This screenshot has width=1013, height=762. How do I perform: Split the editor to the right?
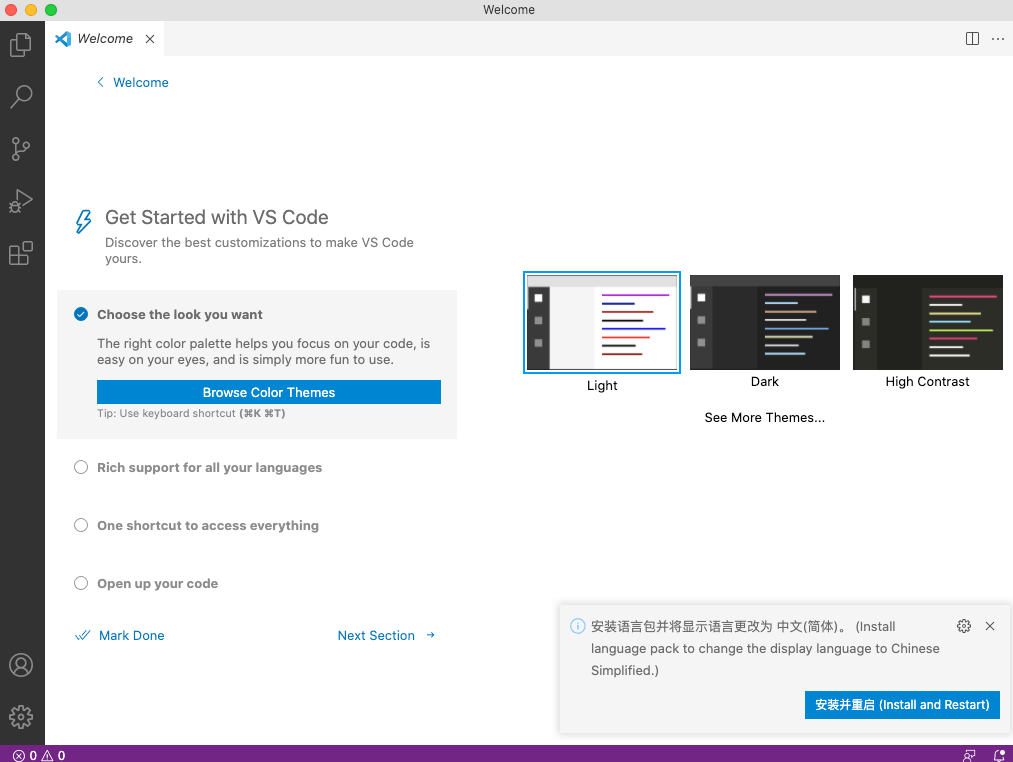[972, 39]
